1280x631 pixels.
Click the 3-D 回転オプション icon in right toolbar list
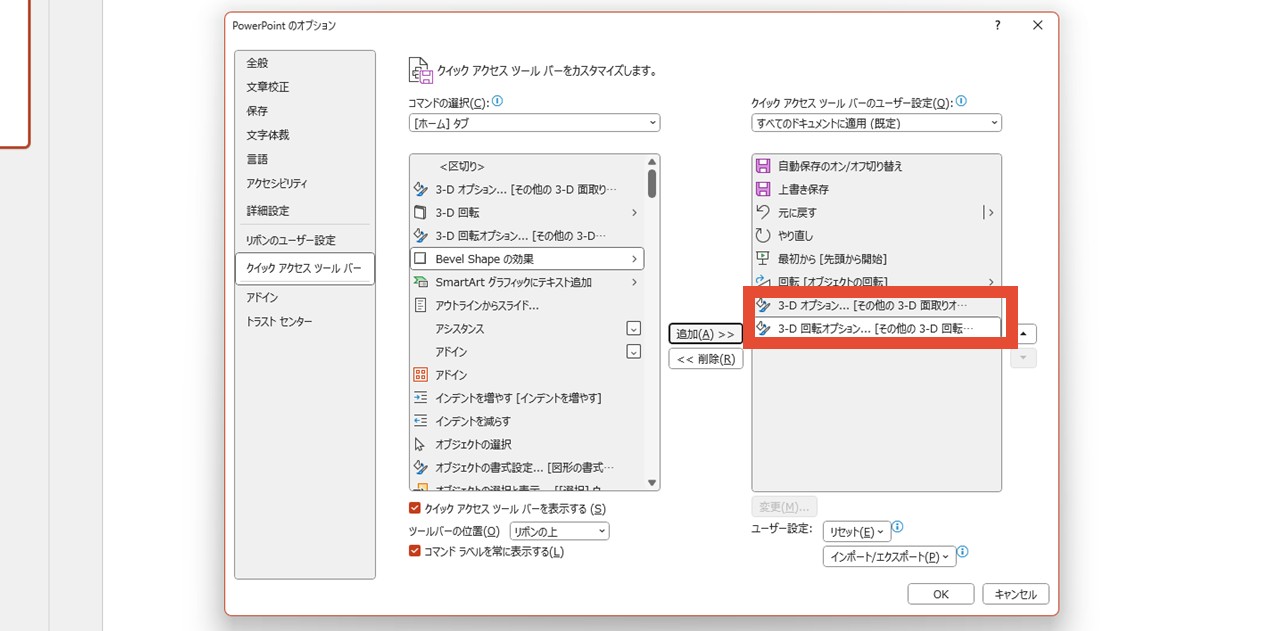[x=763, y=328]
